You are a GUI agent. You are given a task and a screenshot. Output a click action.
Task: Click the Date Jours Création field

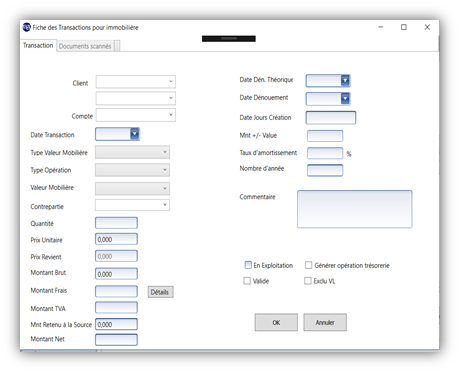click(x=331, y=118)
